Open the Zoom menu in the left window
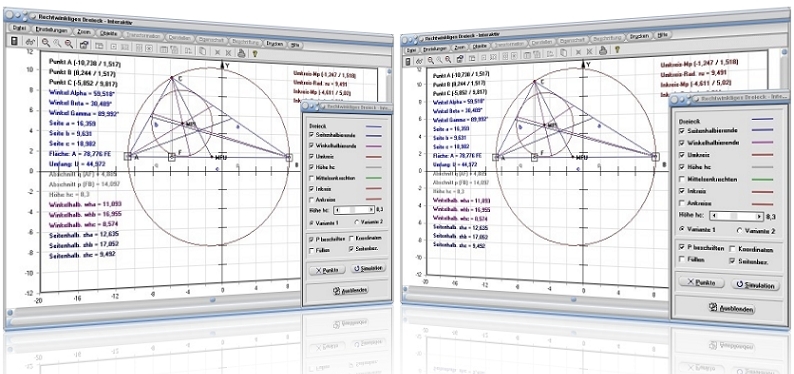The width and height of the screenshot is (794, 374). point(84,32)
